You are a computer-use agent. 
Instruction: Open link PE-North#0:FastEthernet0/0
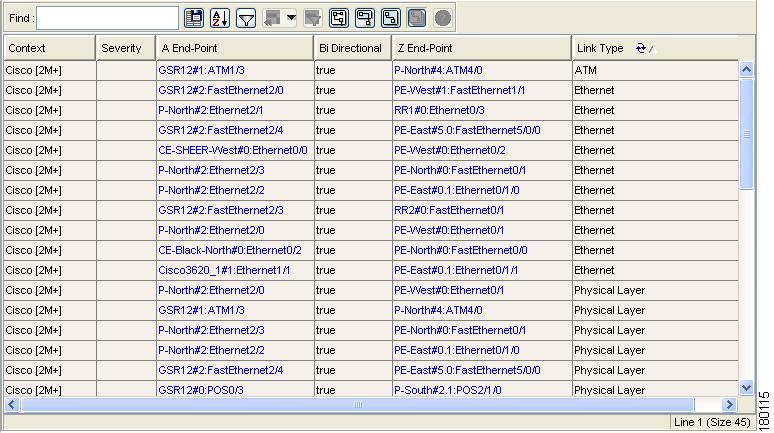click(461, 250)
